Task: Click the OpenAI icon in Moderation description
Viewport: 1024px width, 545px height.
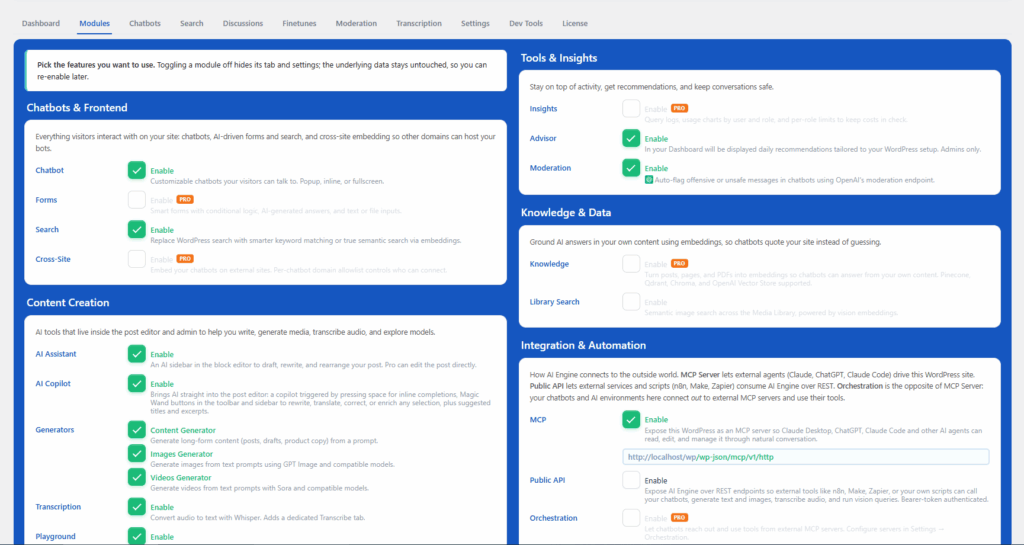Action: [648, 179]
